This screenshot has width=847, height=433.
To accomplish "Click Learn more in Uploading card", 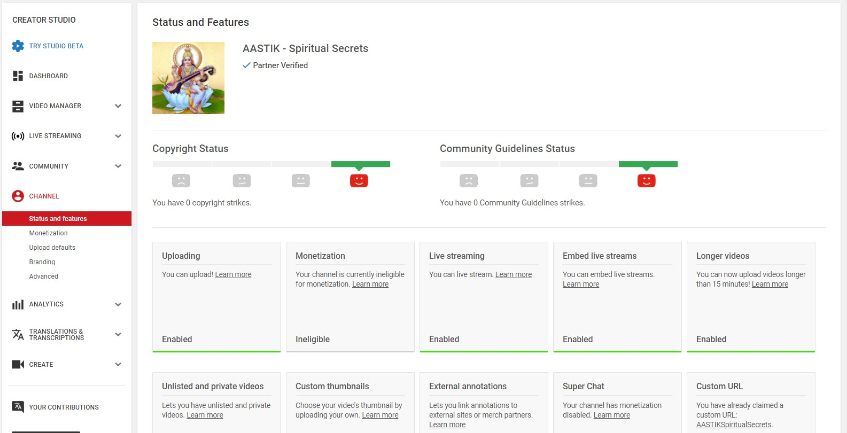I will (x=233, y=275).
